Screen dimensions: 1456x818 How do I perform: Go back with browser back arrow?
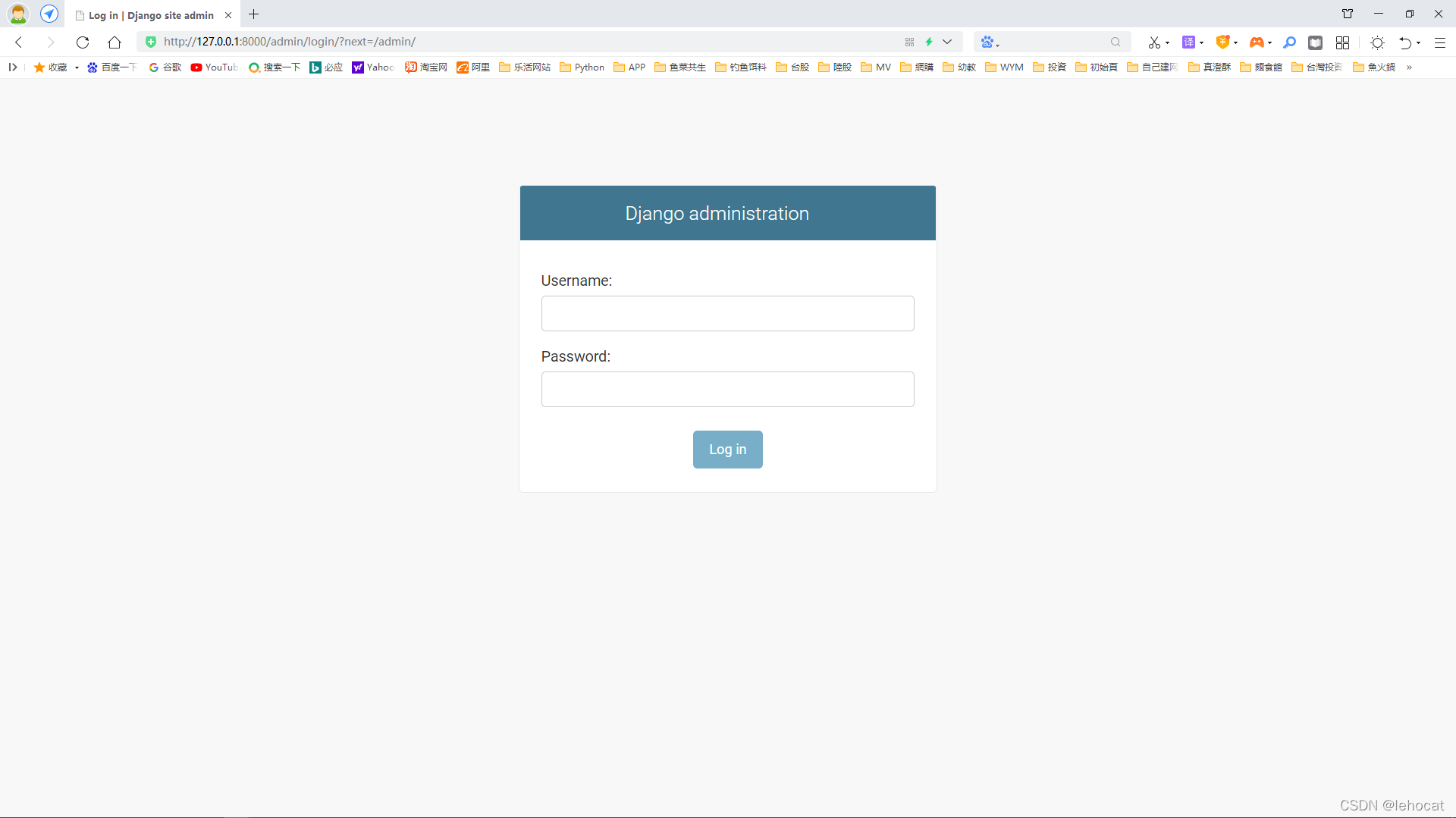(x=19, y=42)
